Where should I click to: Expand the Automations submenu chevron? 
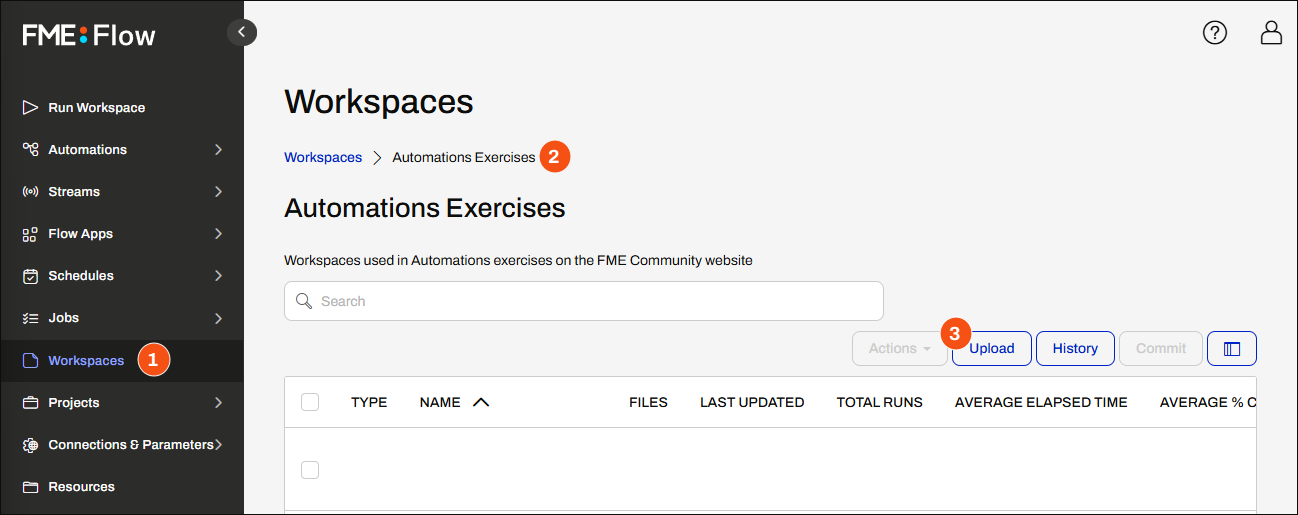(218, 149)
